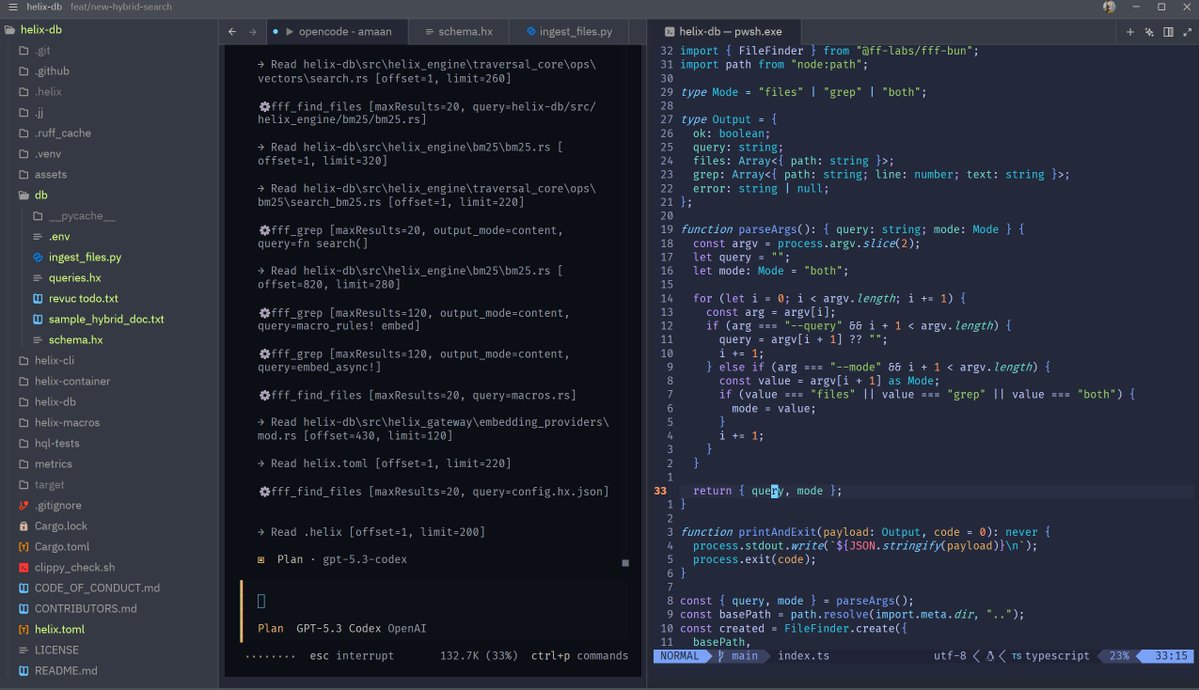Click the TS language icon in statusline
The height and width of the screenshot is (690, 1199).
1016,656
